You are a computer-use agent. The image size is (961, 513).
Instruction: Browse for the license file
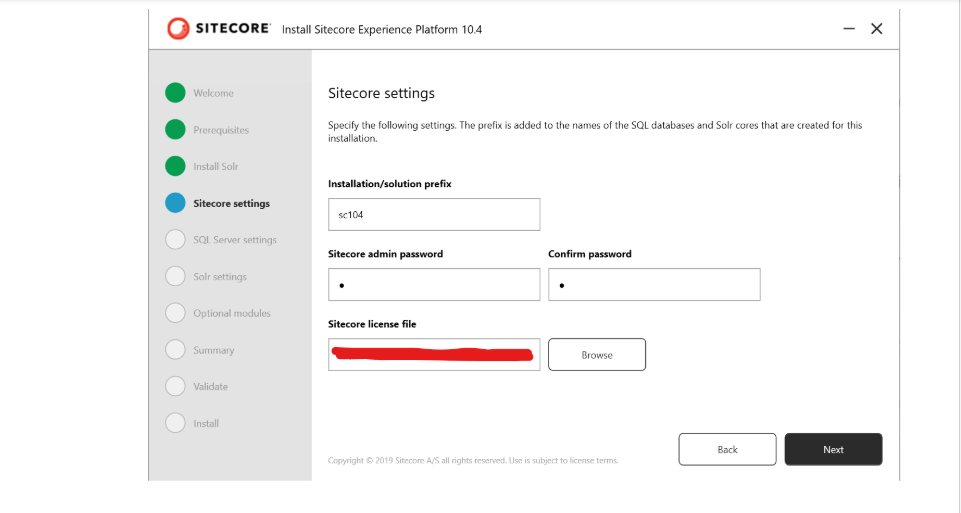[x=597, y=354]
